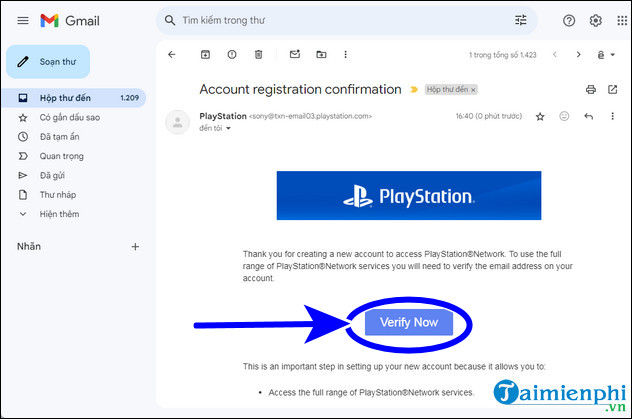
Task: Open email in a new window
Action: click(612, 89)
